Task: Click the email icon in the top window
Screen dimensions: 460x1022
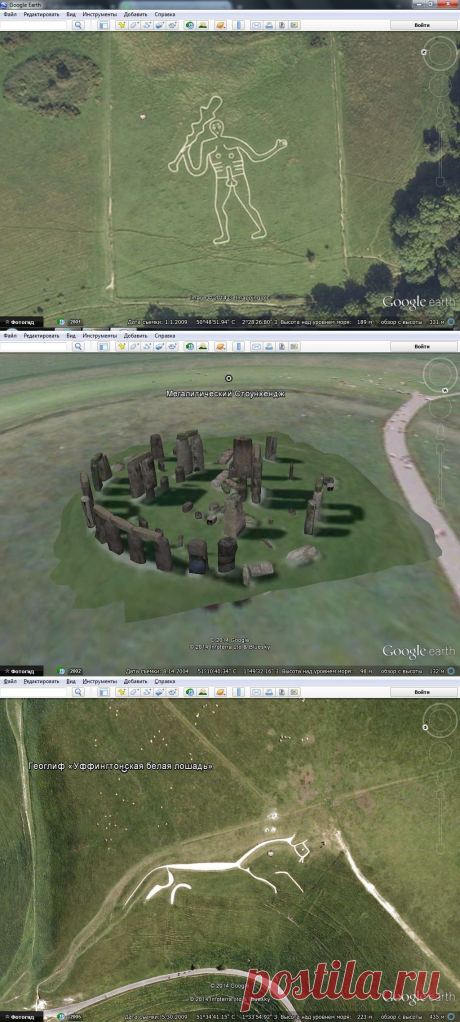Action: 256,25
